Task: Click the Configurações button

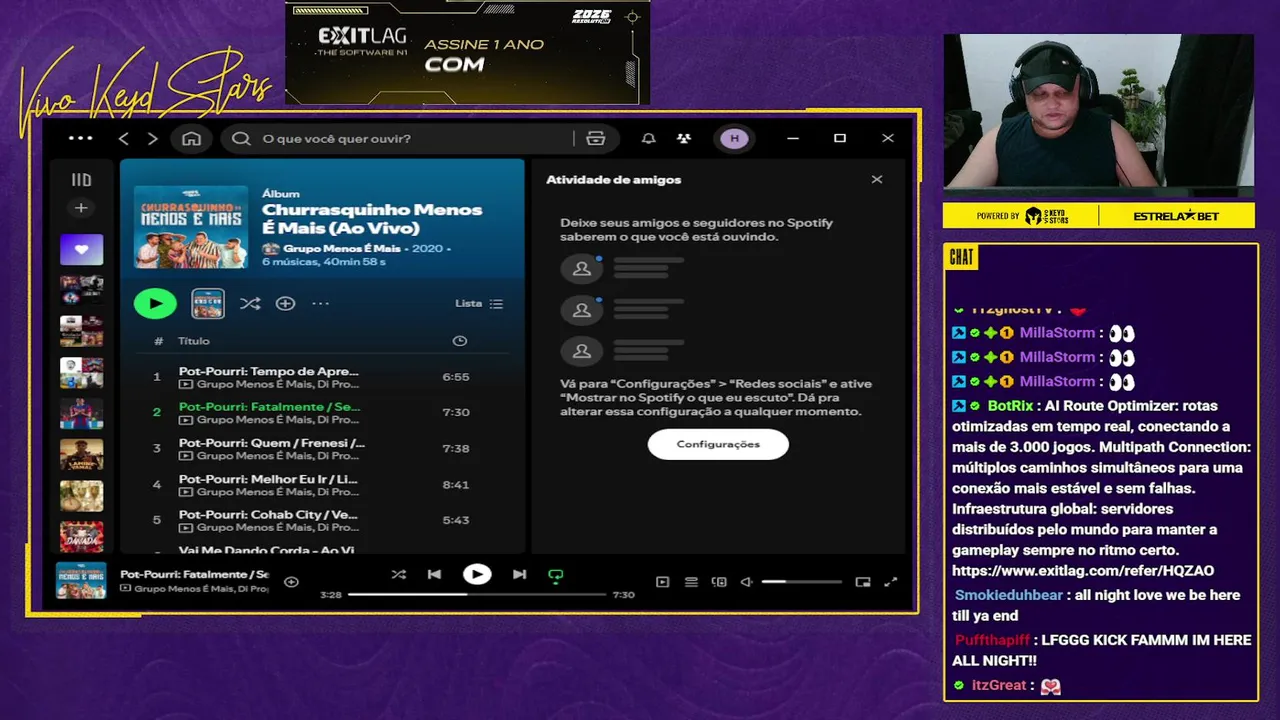Action: click(718, 444)
